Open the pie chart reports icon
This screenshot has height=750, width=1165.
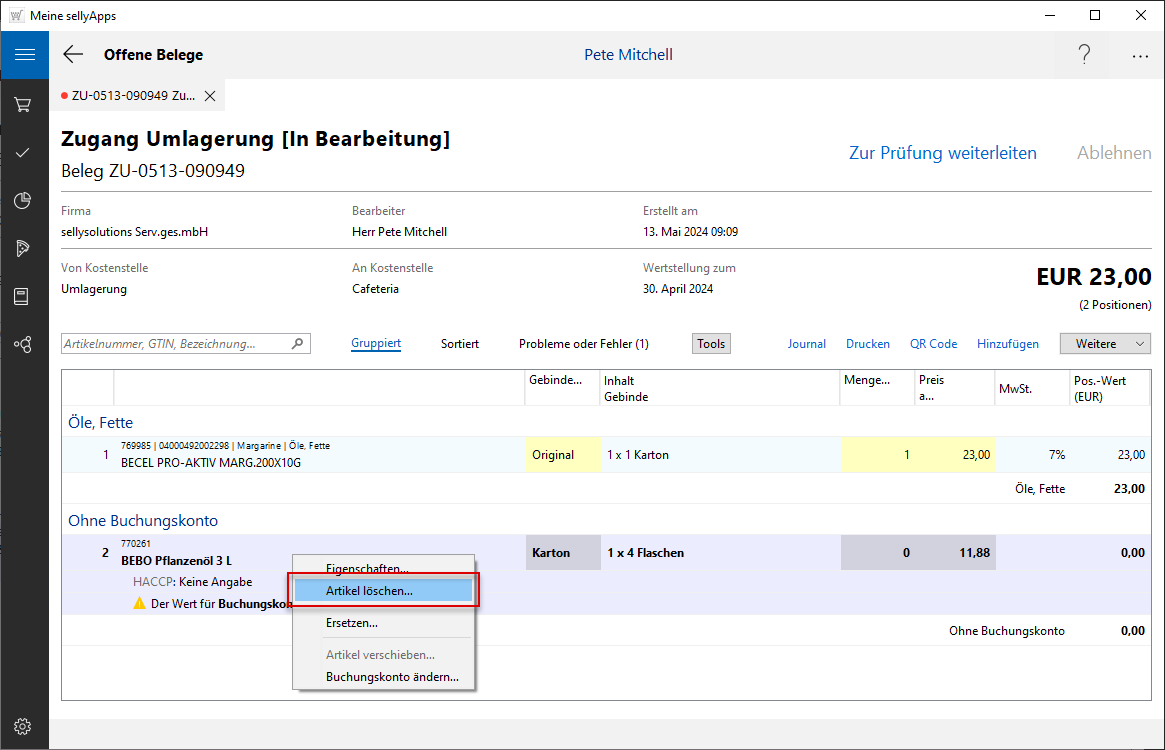click(x=23, y=201)
